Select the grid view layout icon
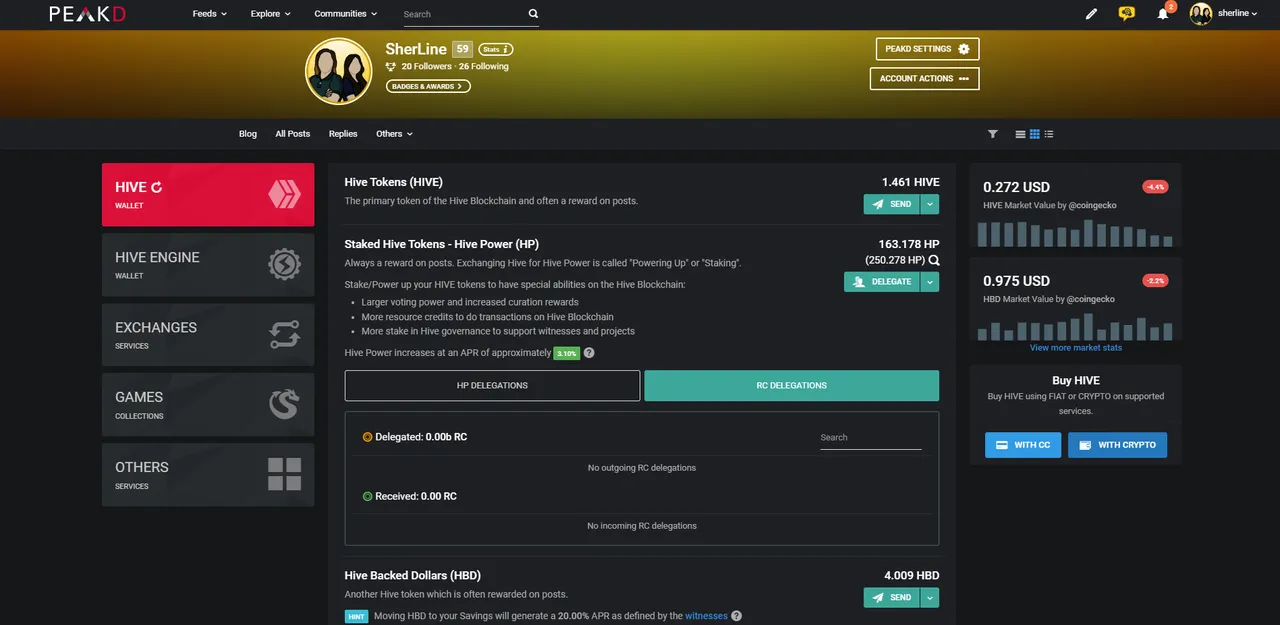Screen dimensions: 1280x625 [1035, 134]
